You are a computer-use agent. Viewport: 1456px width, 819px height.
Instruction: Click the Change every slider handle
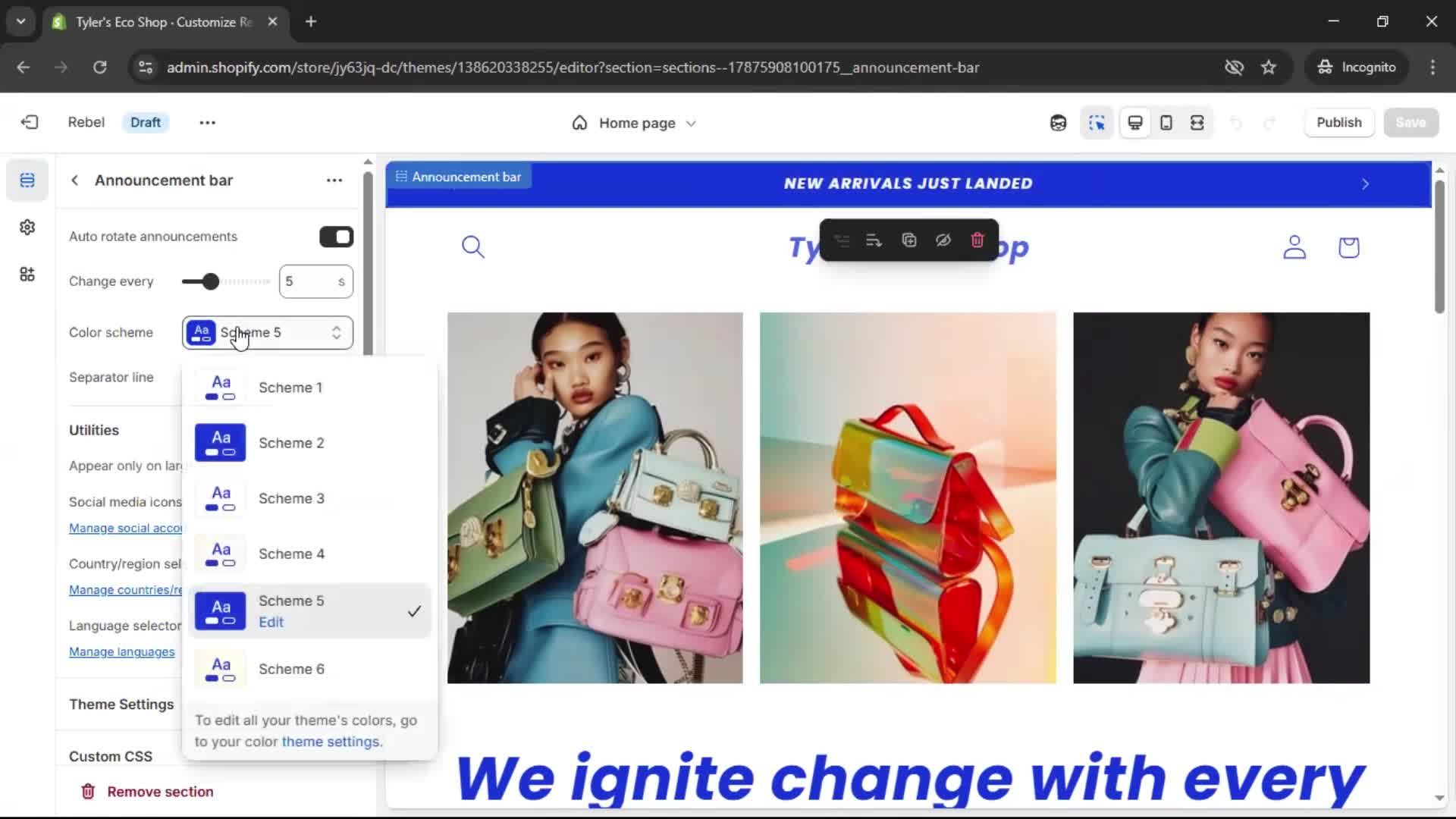pos(210,281)
